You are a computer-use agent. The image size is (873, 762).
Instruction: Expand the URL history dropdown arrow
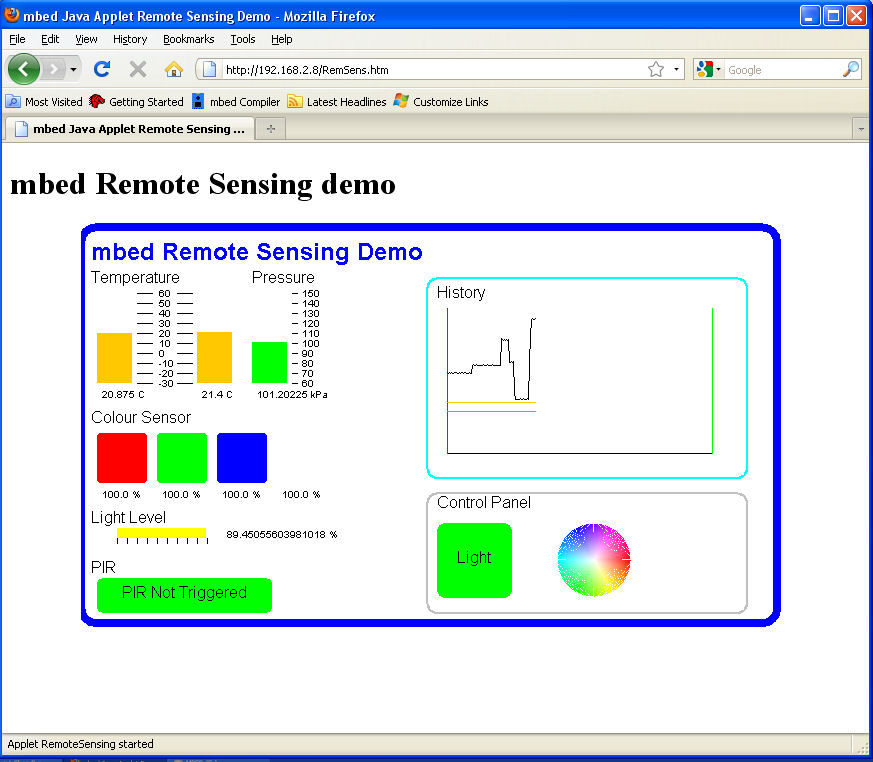coord(677,69)
